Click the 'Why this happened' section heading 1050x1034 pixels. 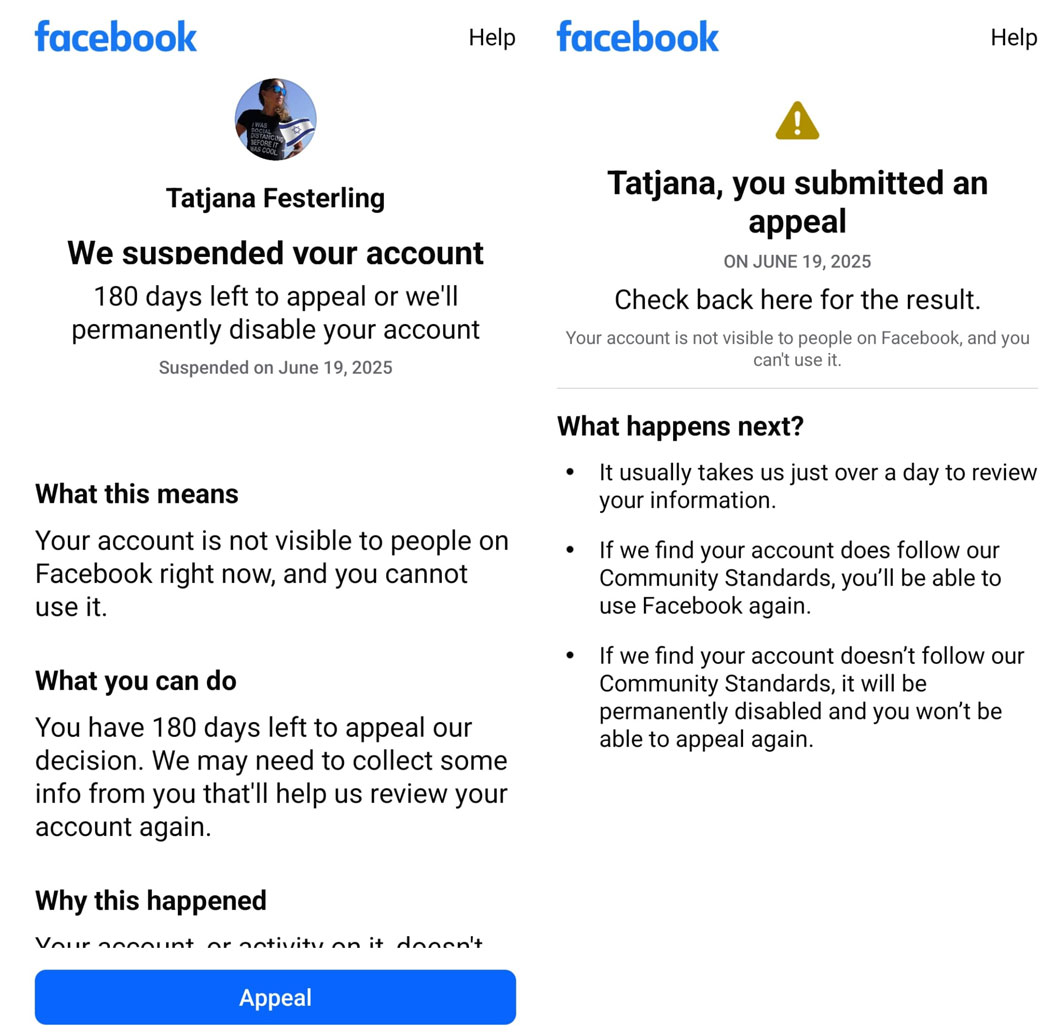[x=151, y=901]
